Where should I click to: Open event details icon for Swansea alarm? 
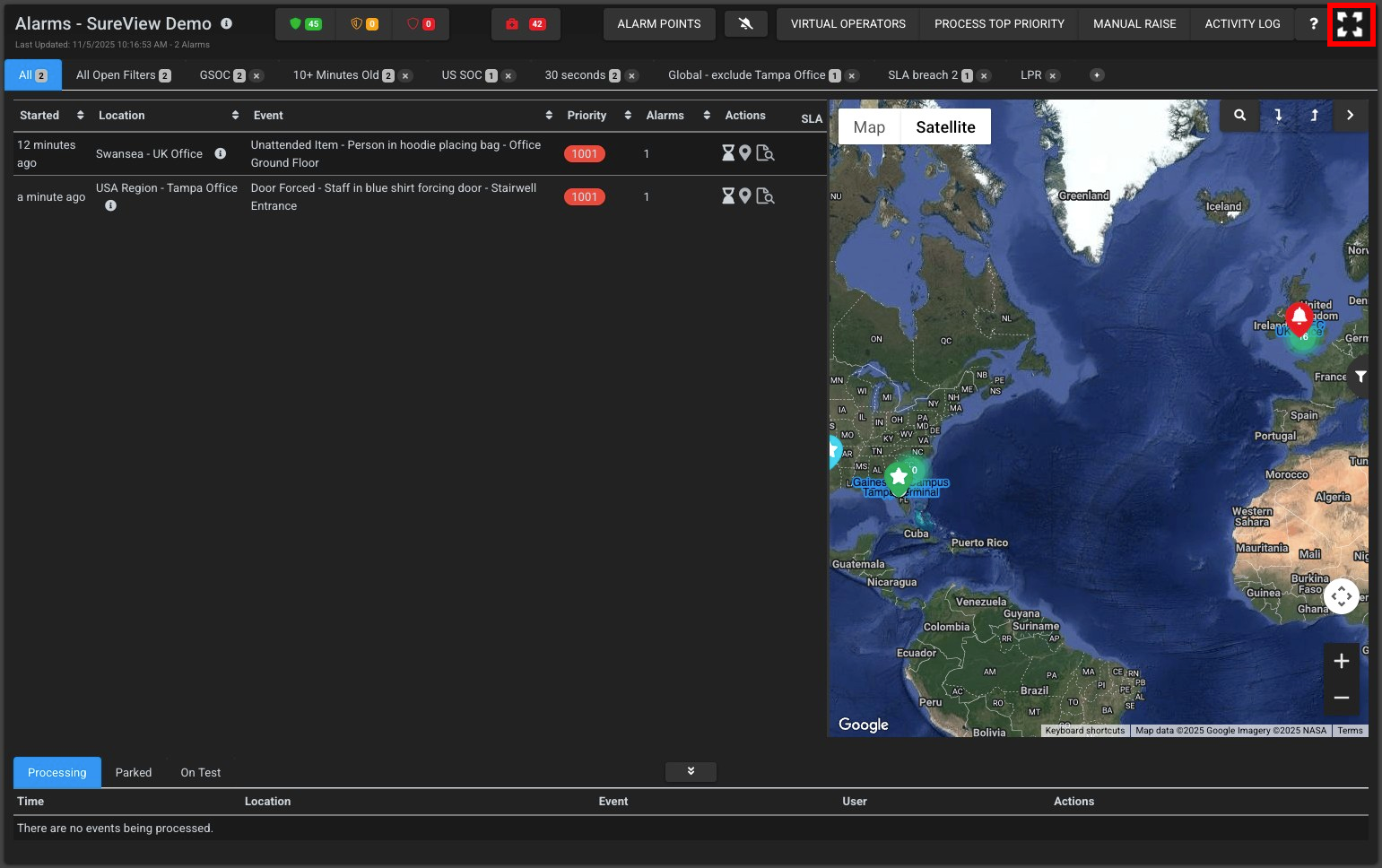click(765, 153)
